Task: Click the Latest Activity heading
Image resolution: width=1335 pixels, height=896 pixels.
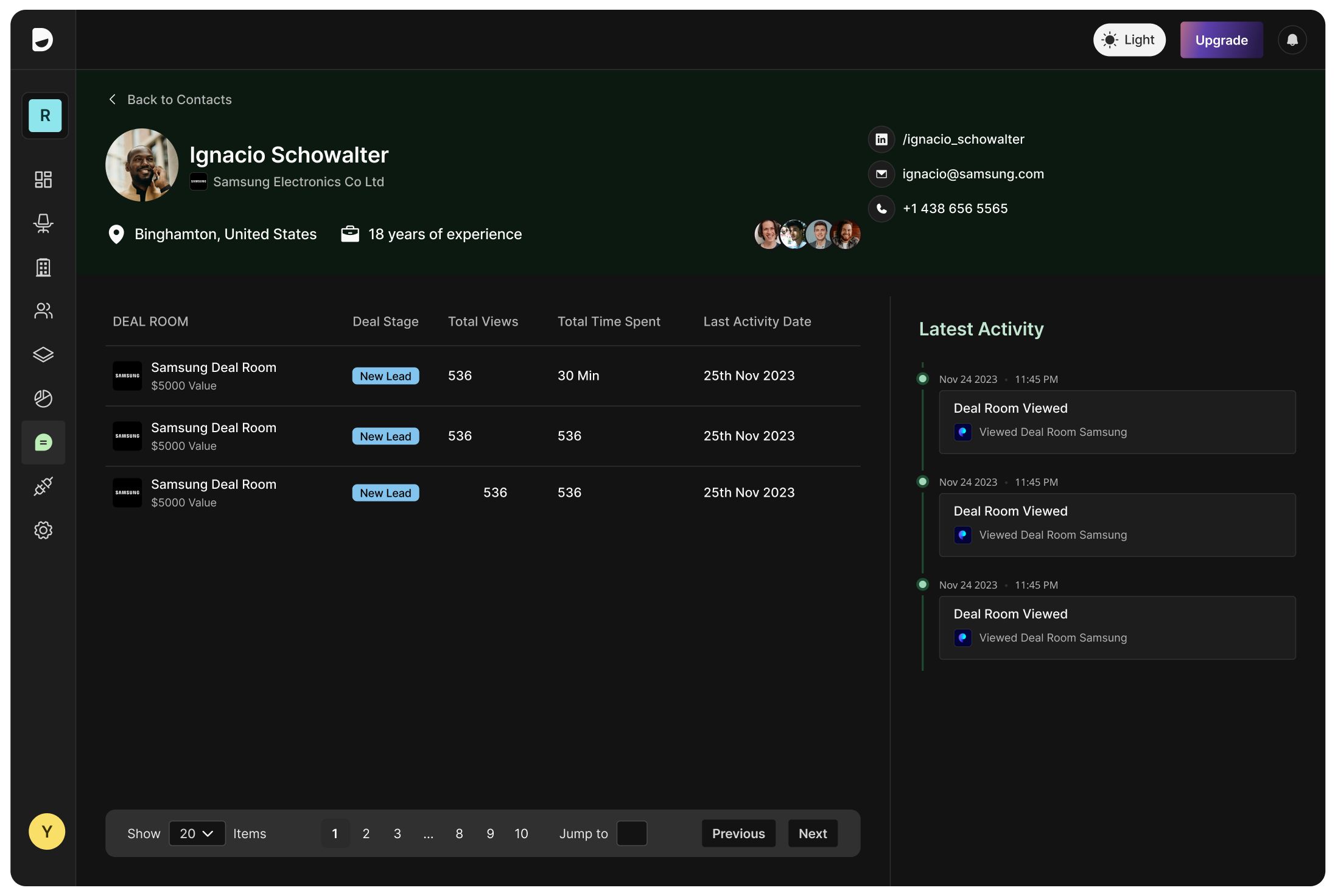Action: 981,329
